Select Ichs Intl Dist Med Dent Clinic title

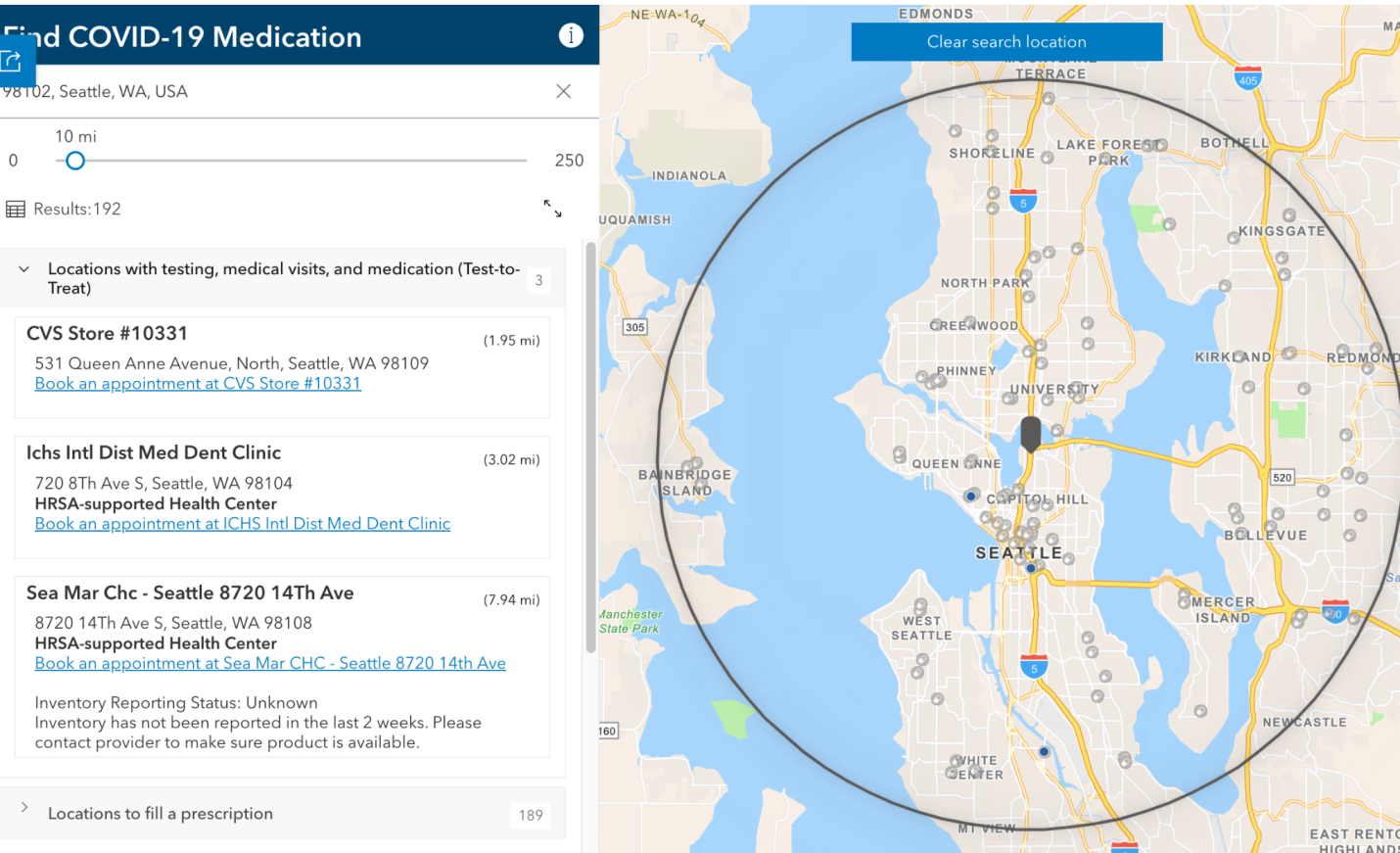pyautogui.click(x=154, y=452)
